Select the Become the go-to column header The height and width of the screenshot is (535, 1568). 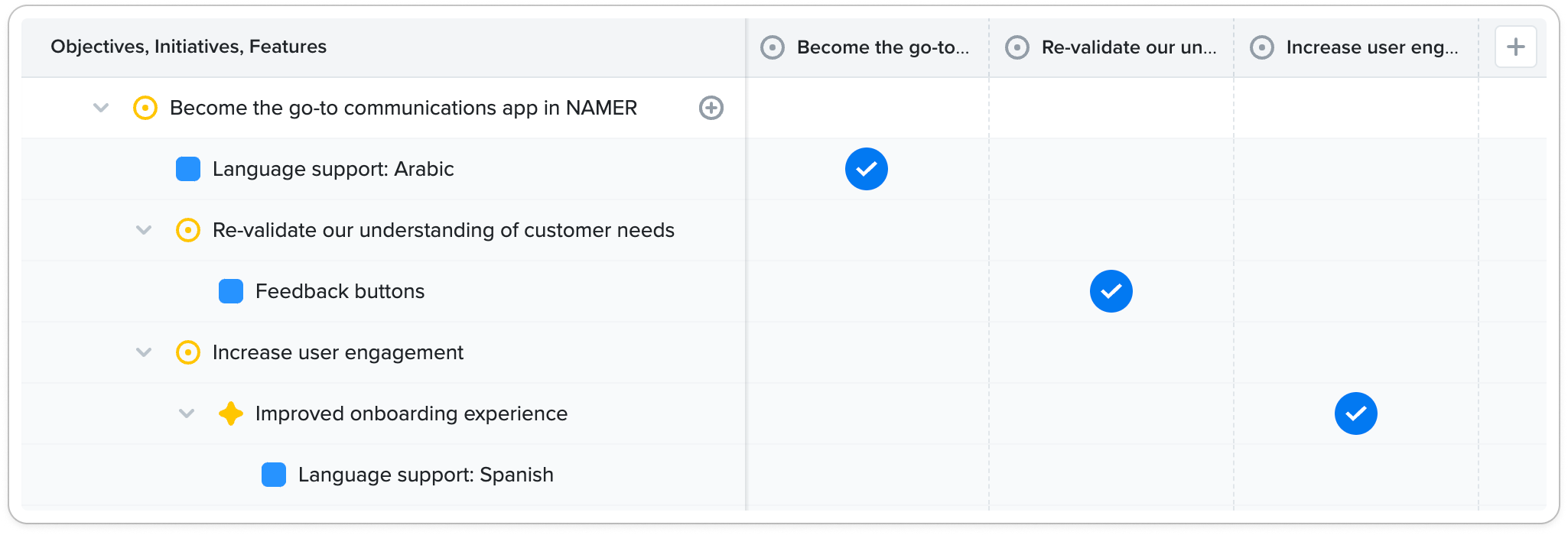pyautogui.click(x=867, y=47)
